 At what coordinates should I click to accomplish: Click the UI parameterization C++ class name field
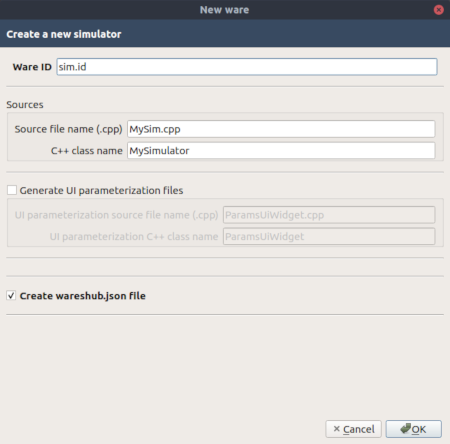click(329, 236)
